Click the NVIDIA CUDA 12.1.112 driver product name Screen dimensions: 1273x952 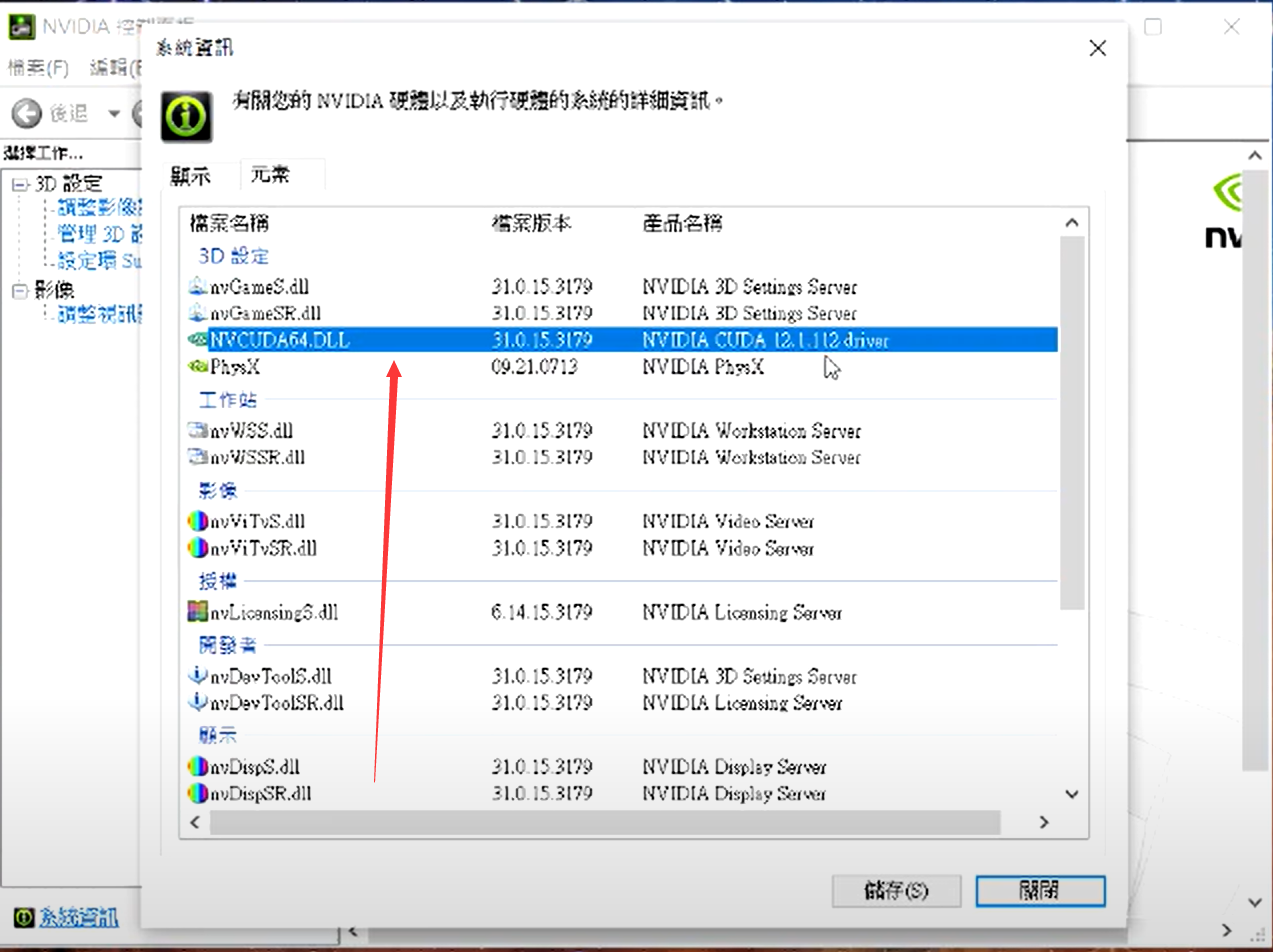pyautogui.click(x=766, y=340)
